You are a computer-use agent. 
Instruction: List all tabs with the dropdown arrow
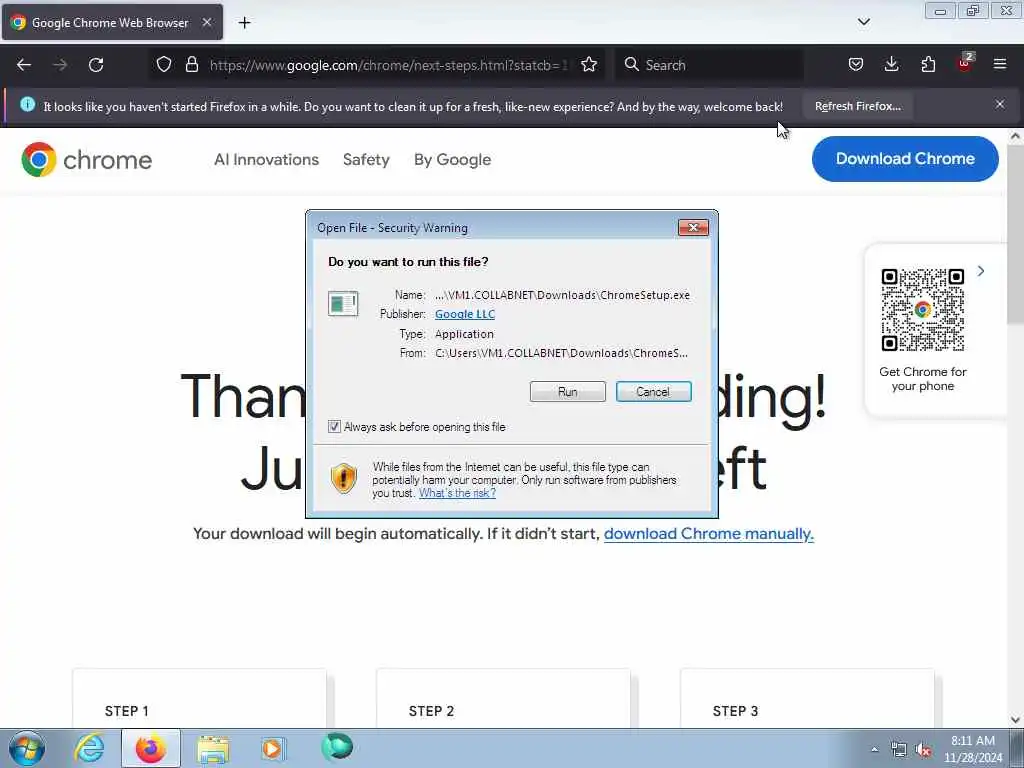click(x=863, y=22)
